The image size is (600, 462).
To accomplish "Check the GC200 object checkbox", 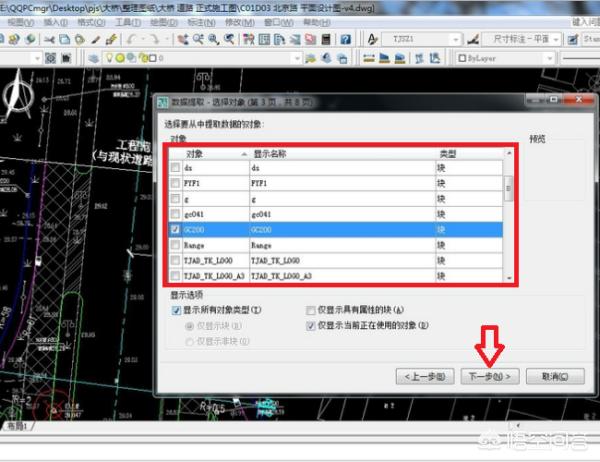I will 176,229.
